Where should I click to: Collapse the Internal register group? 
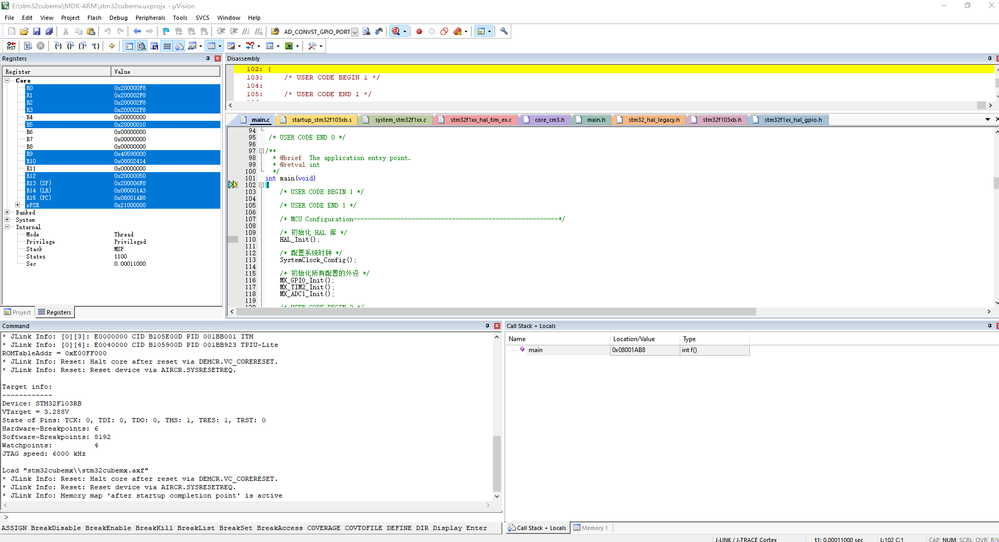click(8, 227)
